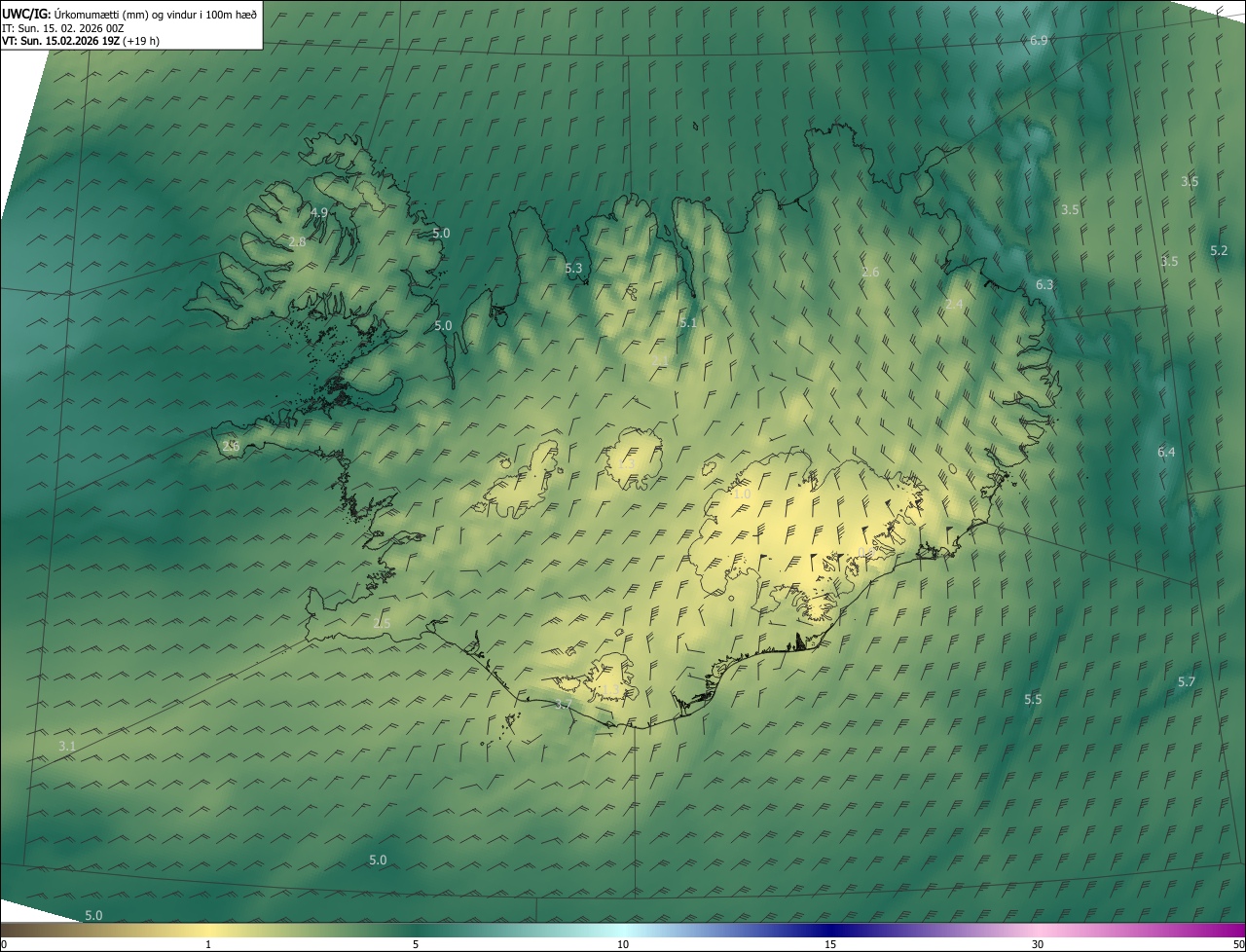The height and width of the screenshot is (952, 1246).
Task: Click the 6.3 value label
Action: 1044,285
